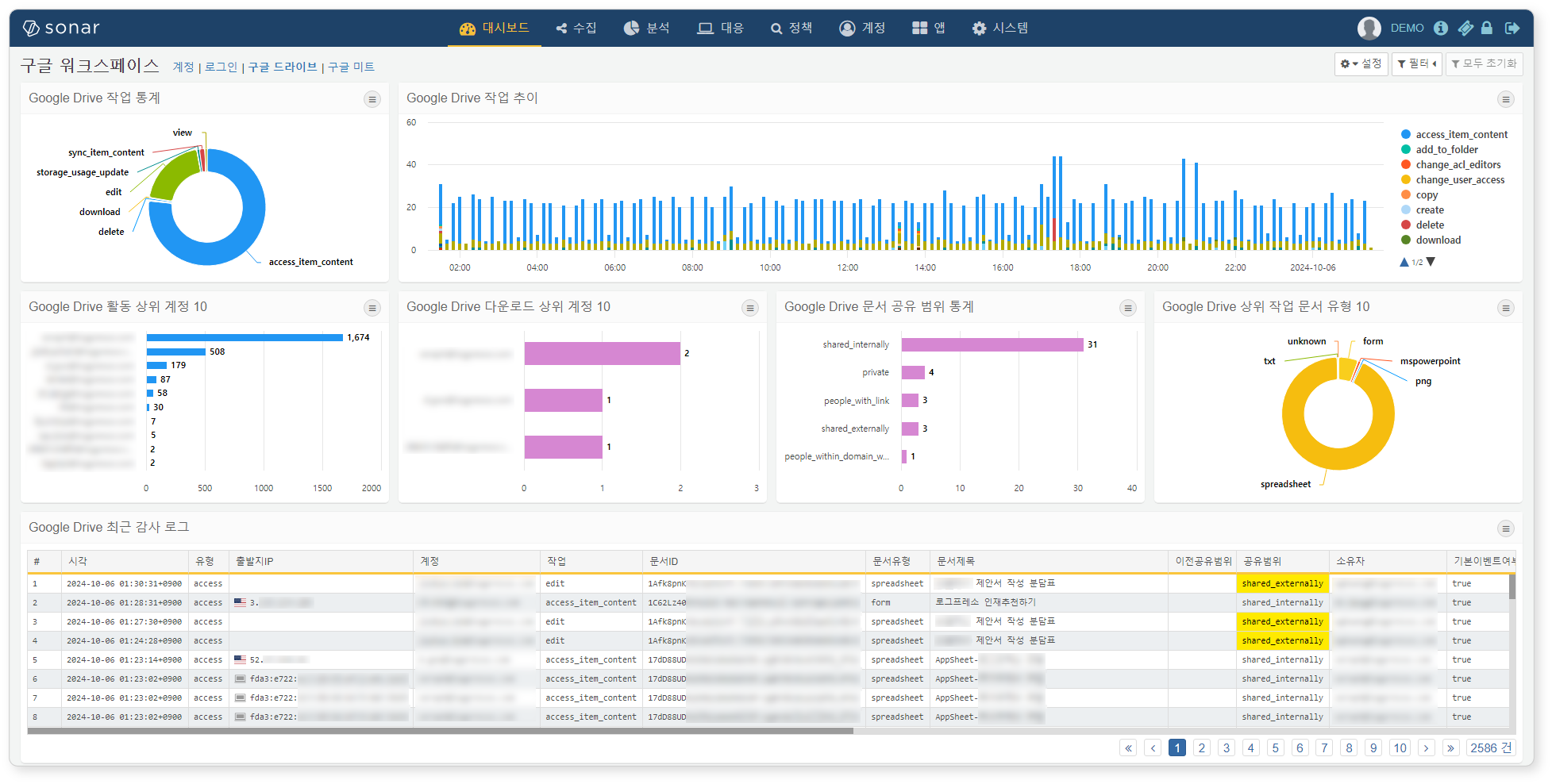Viewport: 1552px width, 784px height.
Task: Toggle add_to_folder legend series
Action: (1439, 150)
